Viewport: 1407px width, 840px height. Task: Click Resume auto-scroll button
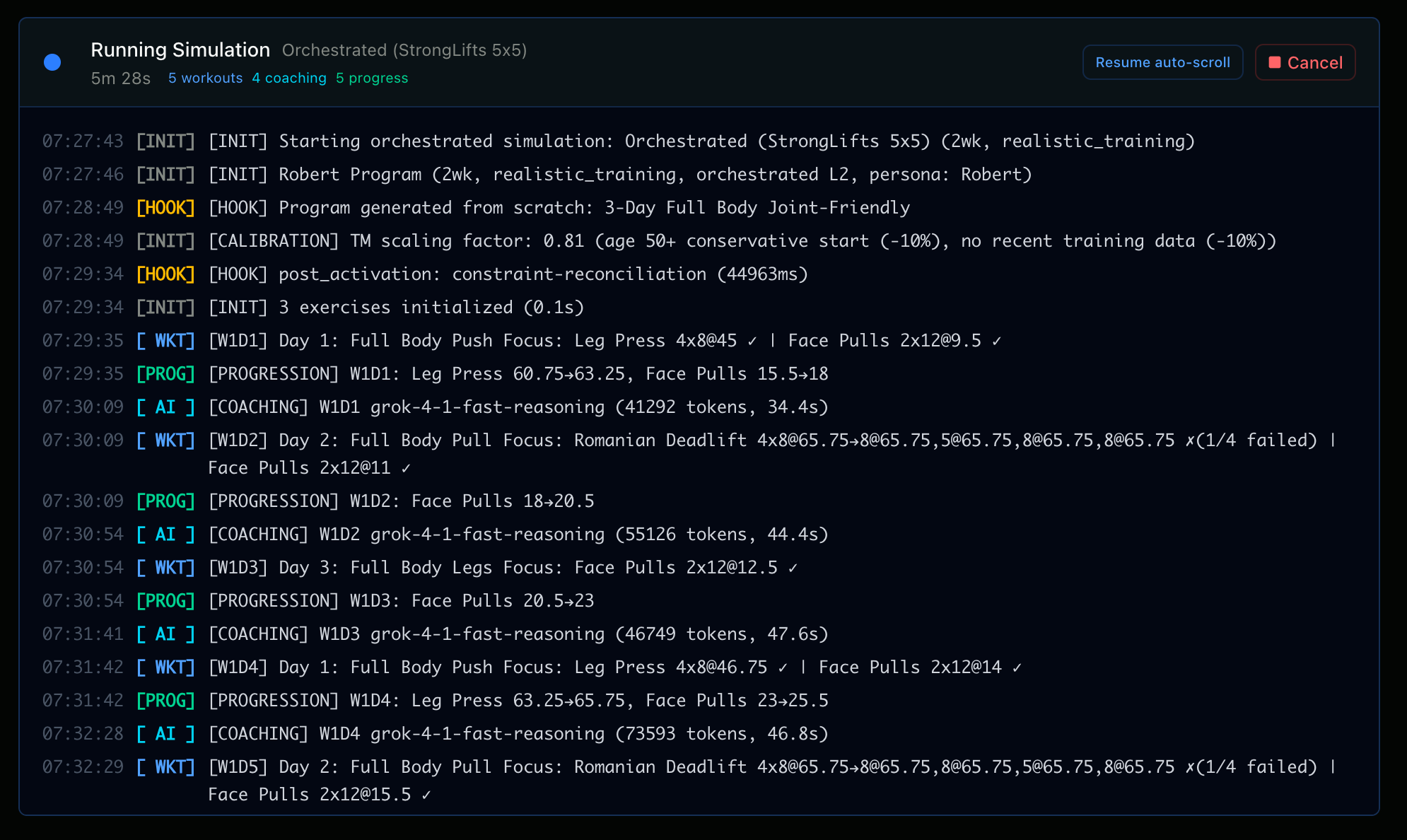pos(1162,62)
